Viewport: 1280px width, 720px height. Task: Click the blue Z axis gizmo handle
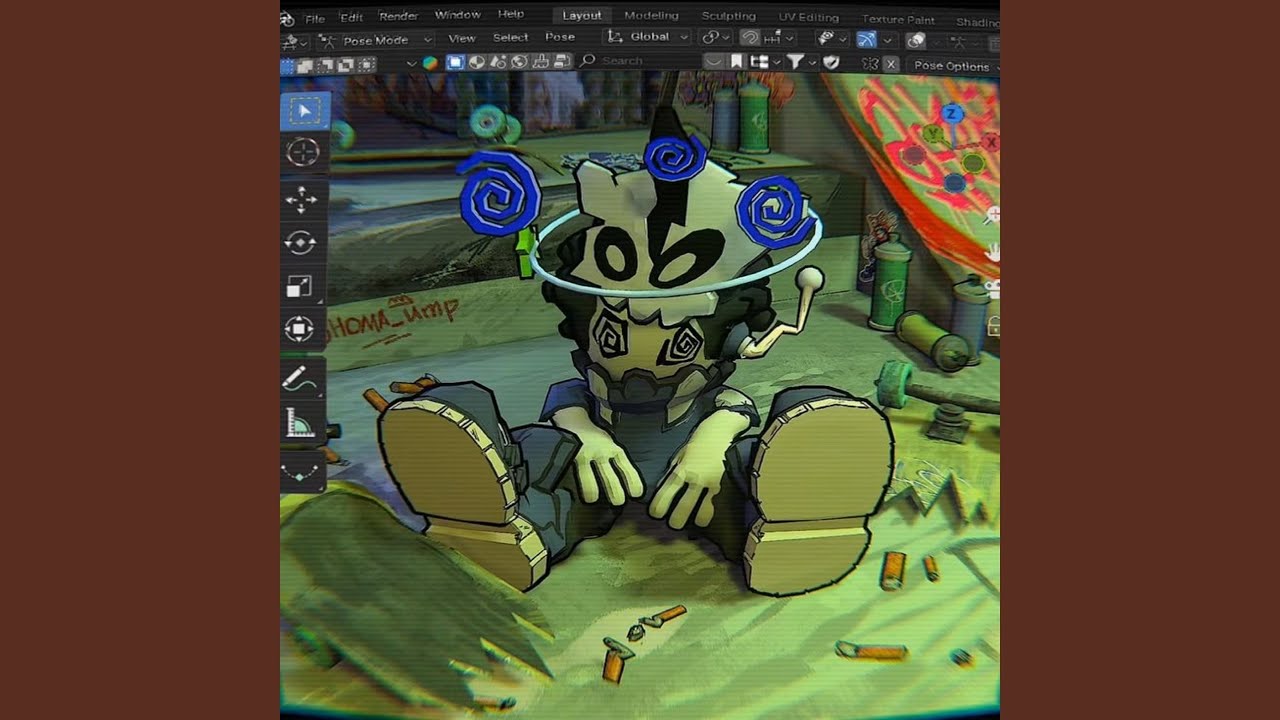[952, 113]
